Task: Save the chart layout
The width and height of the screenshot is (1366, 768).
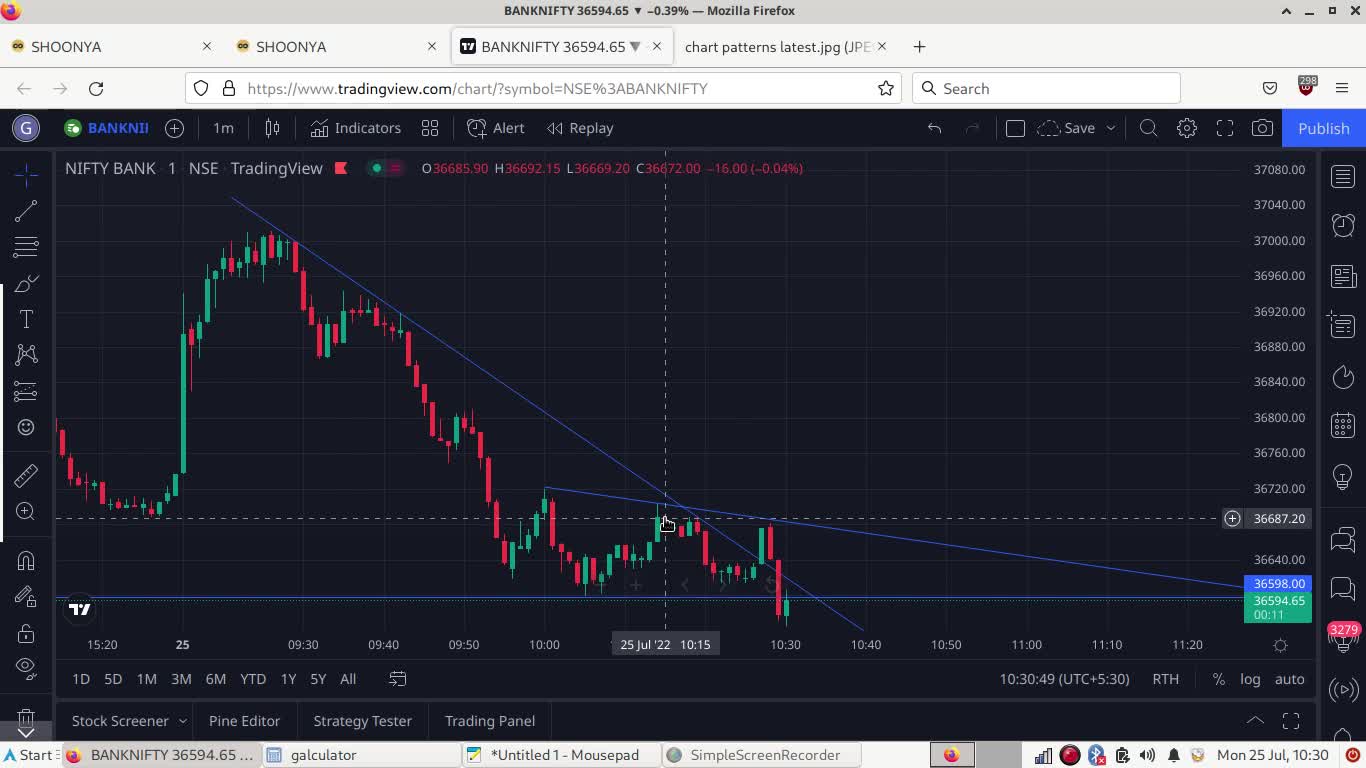Action: 1066,128
